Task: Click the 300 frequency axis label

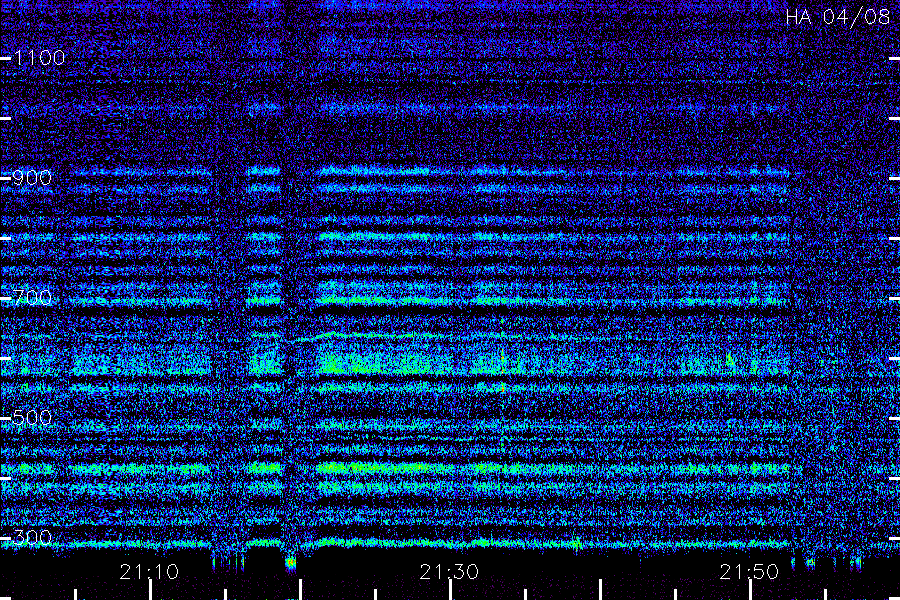Action: tap(32, 537)
